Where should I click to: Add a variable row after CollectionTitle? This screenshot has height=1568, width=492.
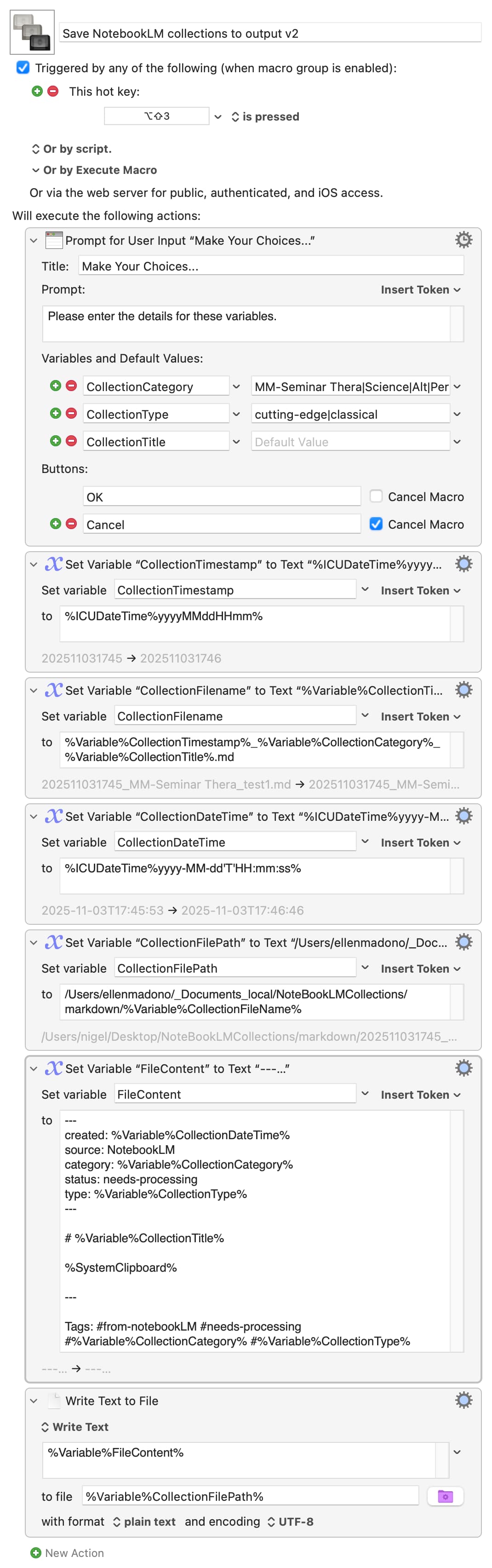[x=55, y=441]
